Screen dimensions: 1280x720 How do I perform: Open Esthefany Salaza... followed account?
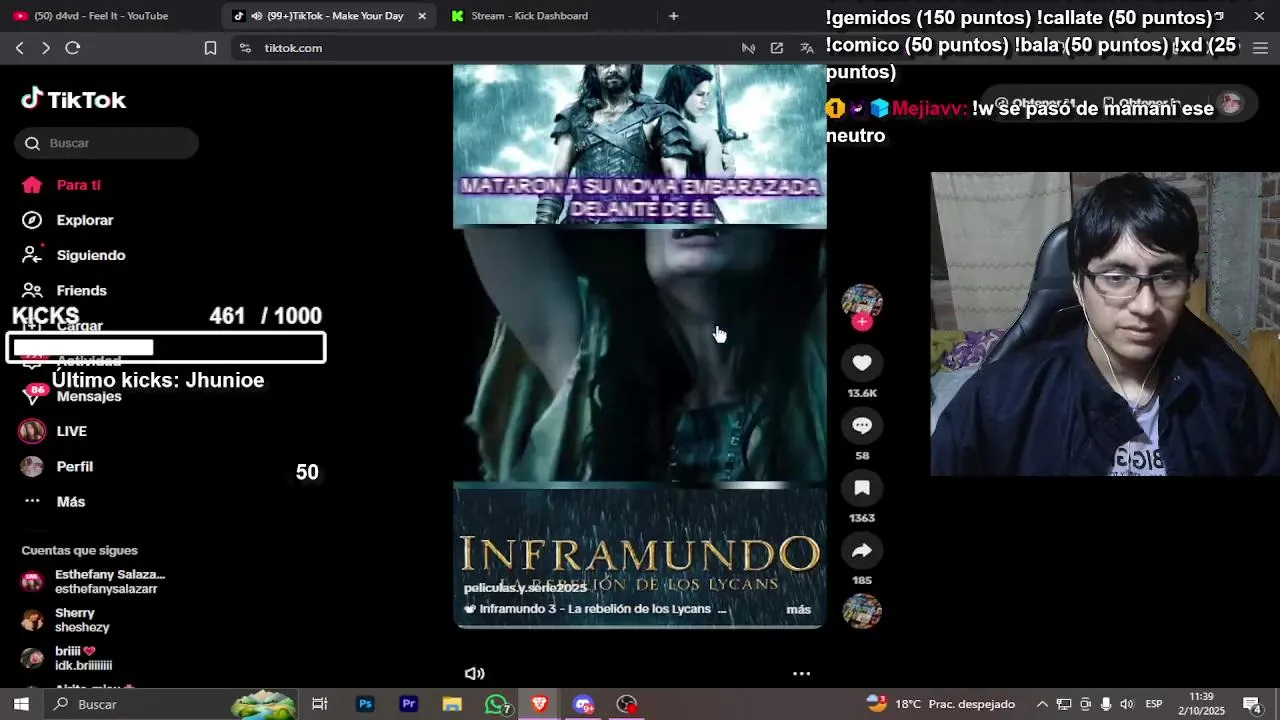[x=93, y=582]
